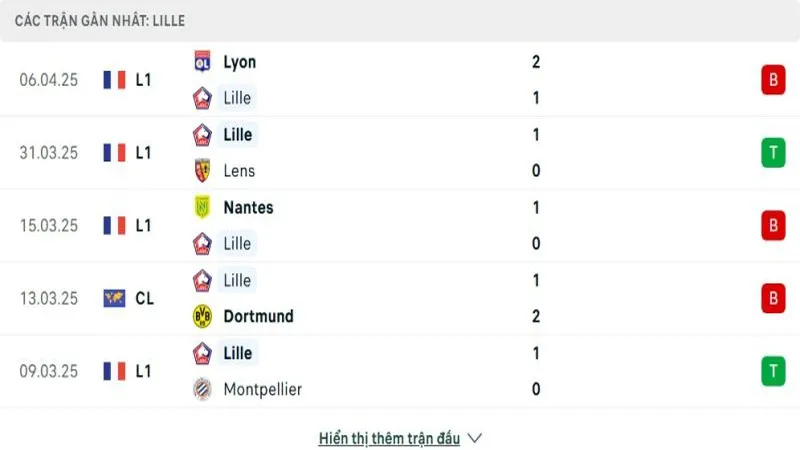
Task: Click the Champions League competition flag icon
Action: click(114, 298)
